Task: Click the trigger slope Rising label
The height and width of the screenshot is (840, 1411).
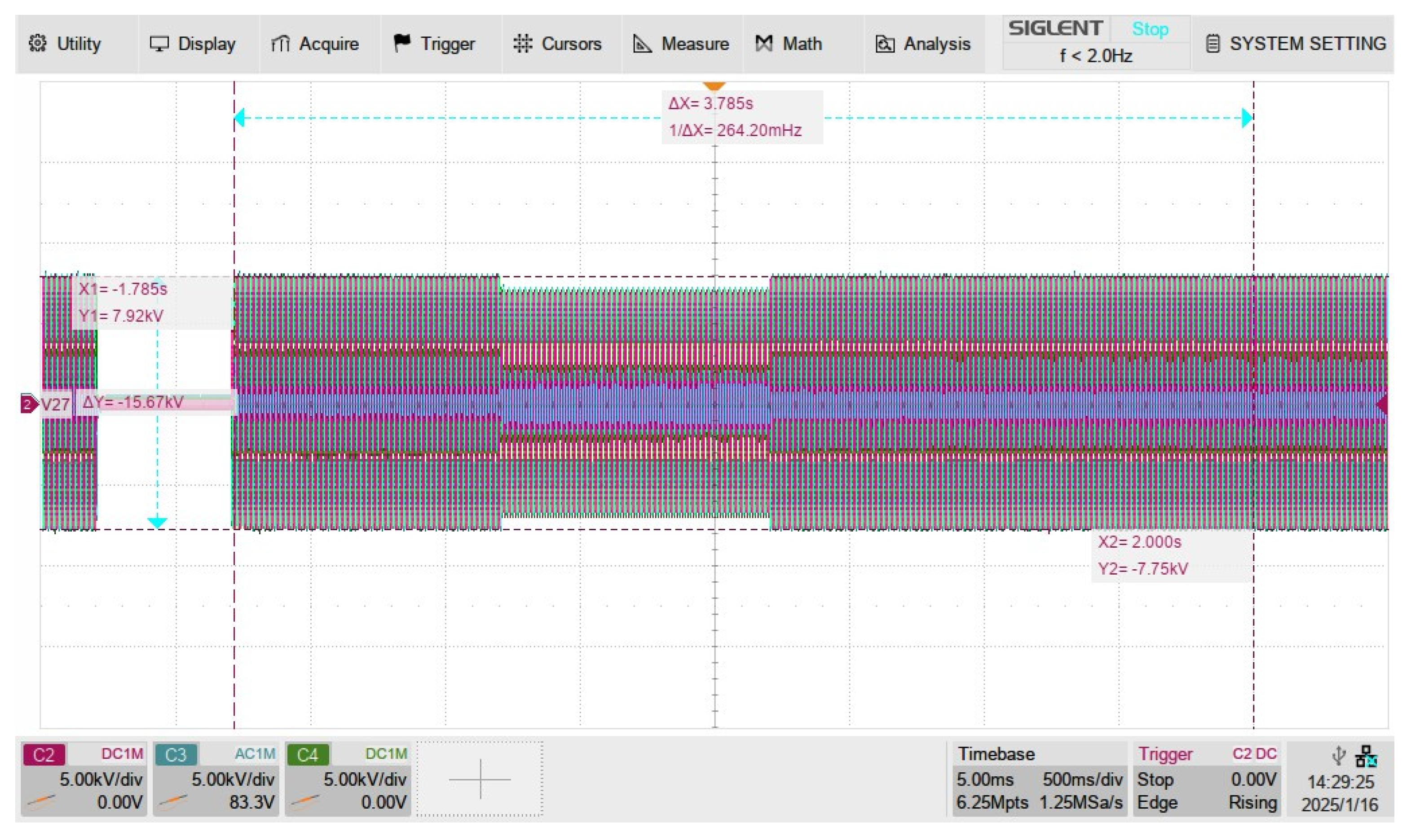Action: (x=1252, y=803)
